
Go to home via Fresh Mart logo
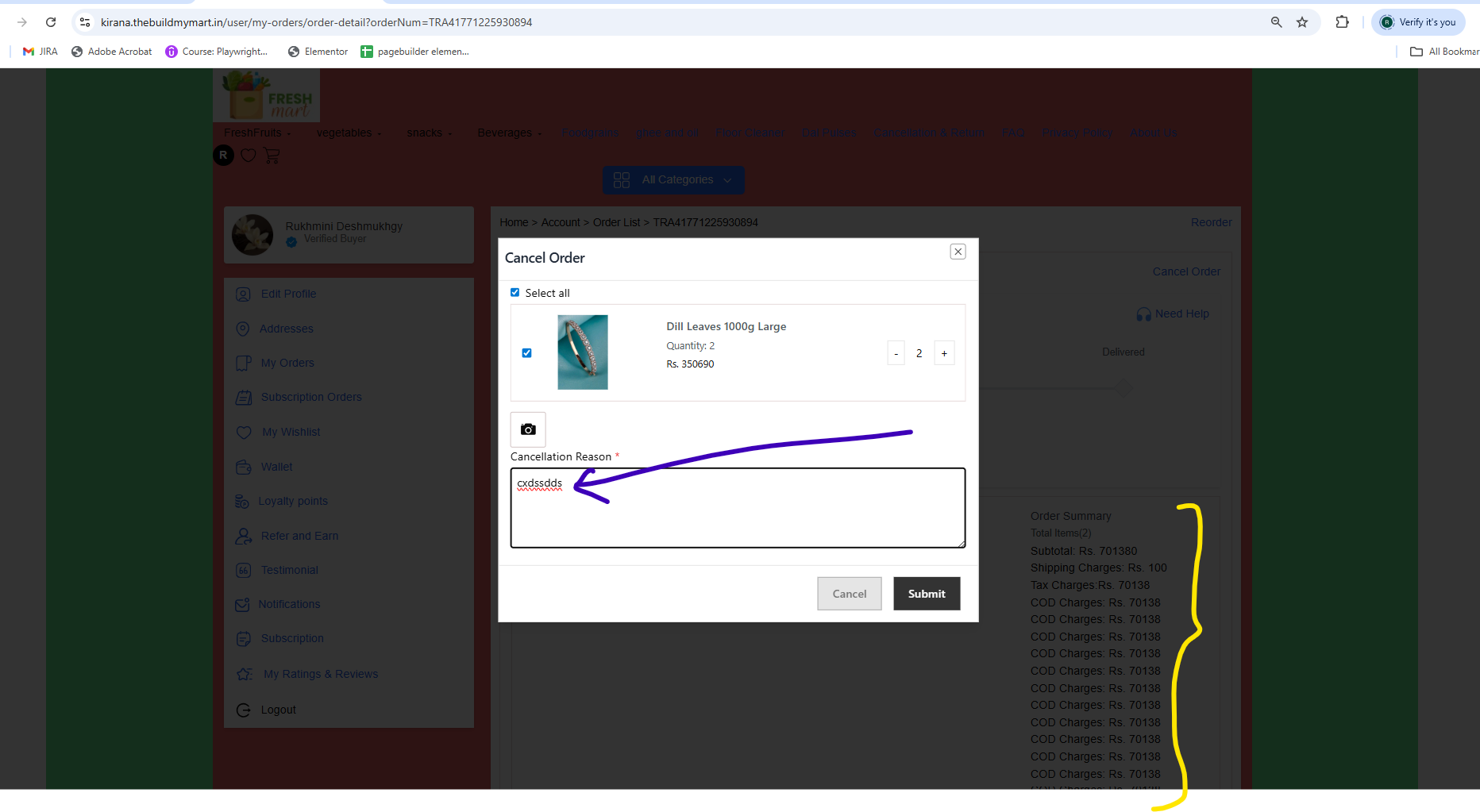(x=267, y=95)
